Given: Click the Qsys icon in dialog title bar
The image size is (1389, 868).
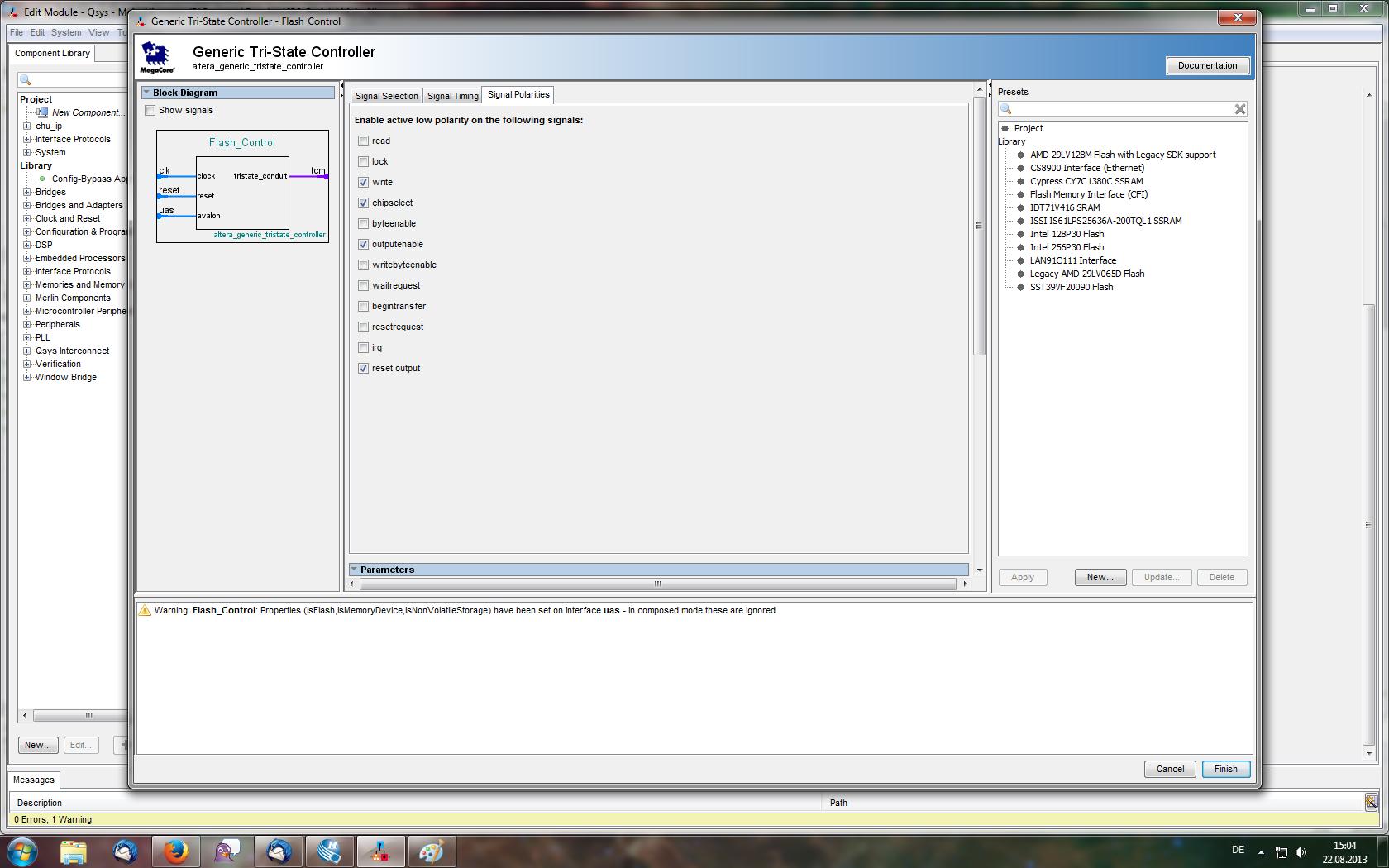Looking at the screenshot, I should (141, 21).
